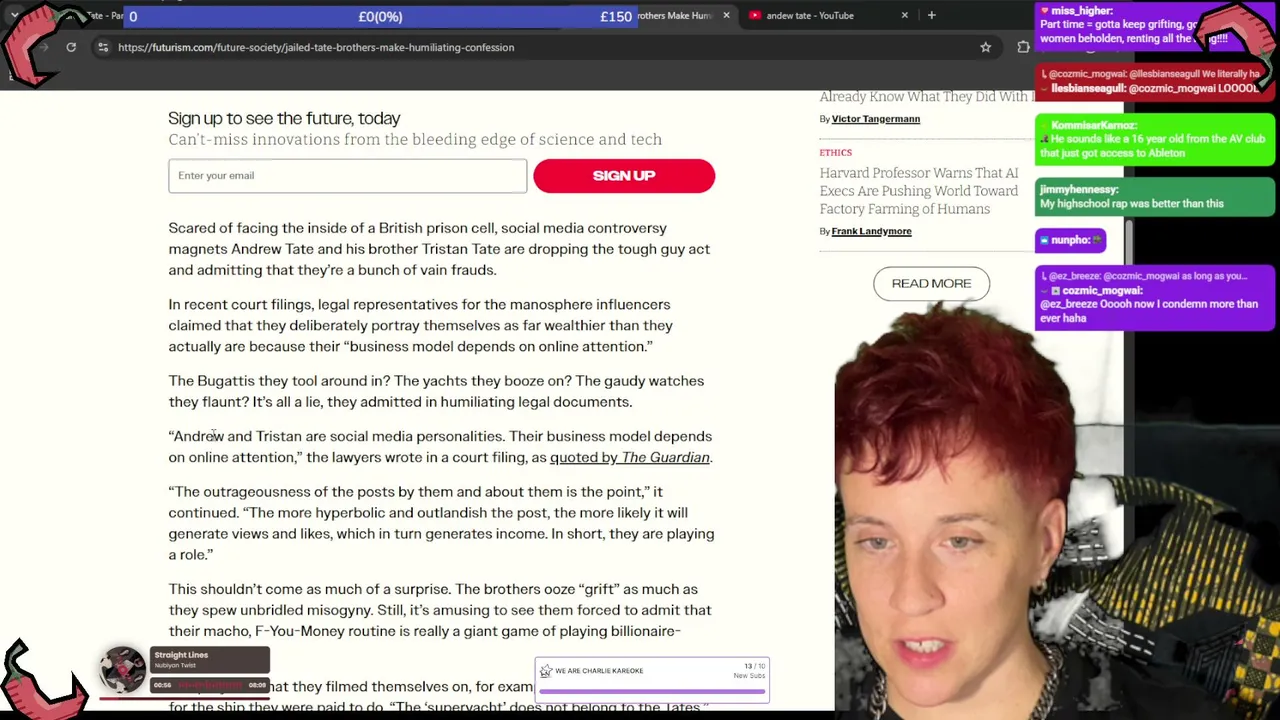Open author Frank Landymore's page
The image size is (1280, 720).
(x=871, y=231)
